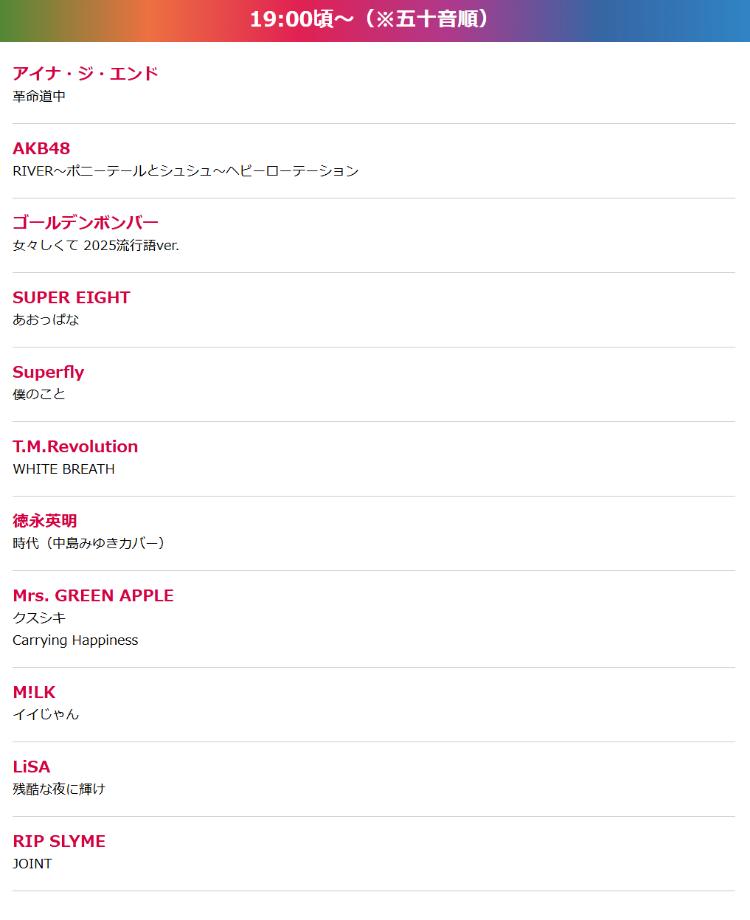Click the 時代（中島みゆきカバー）song text
This screenshot has width=750, height=920.
click(89, 543)
